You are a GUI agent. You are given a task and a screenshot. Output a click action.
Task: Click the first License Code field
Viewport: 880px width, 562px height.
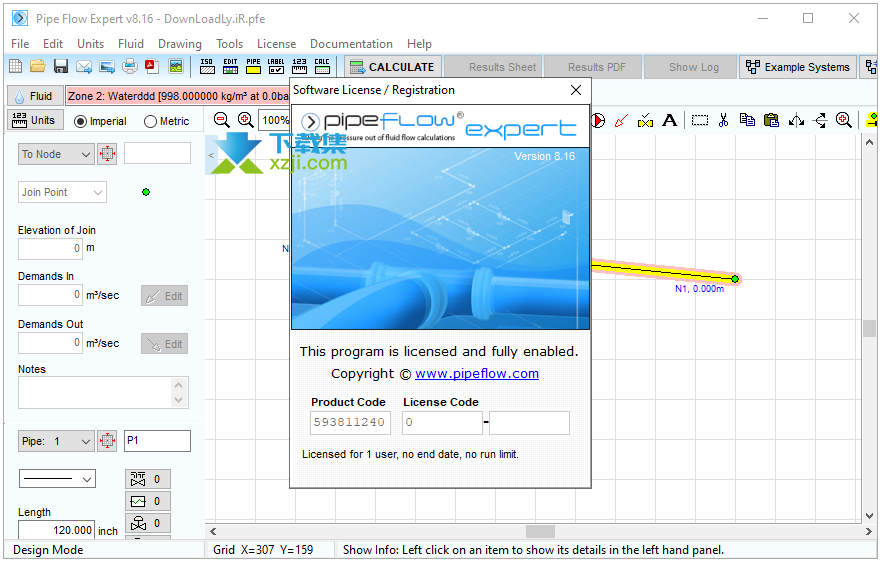[442, 422]
